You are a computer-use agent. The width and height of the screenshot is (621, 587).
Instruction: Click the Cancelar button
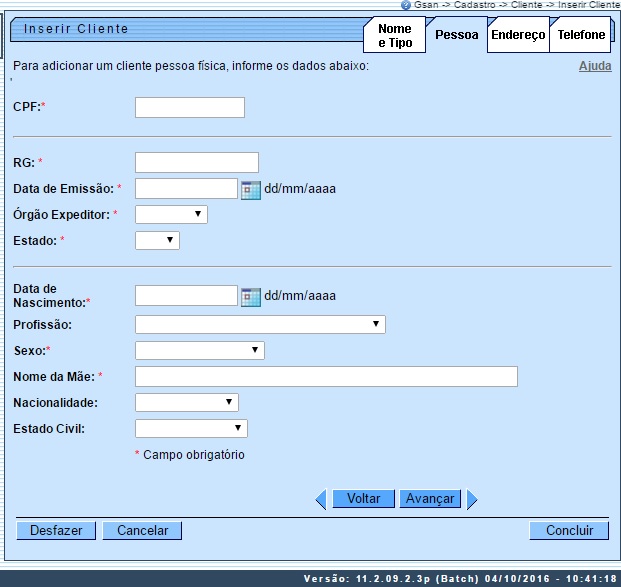(142, 530)
